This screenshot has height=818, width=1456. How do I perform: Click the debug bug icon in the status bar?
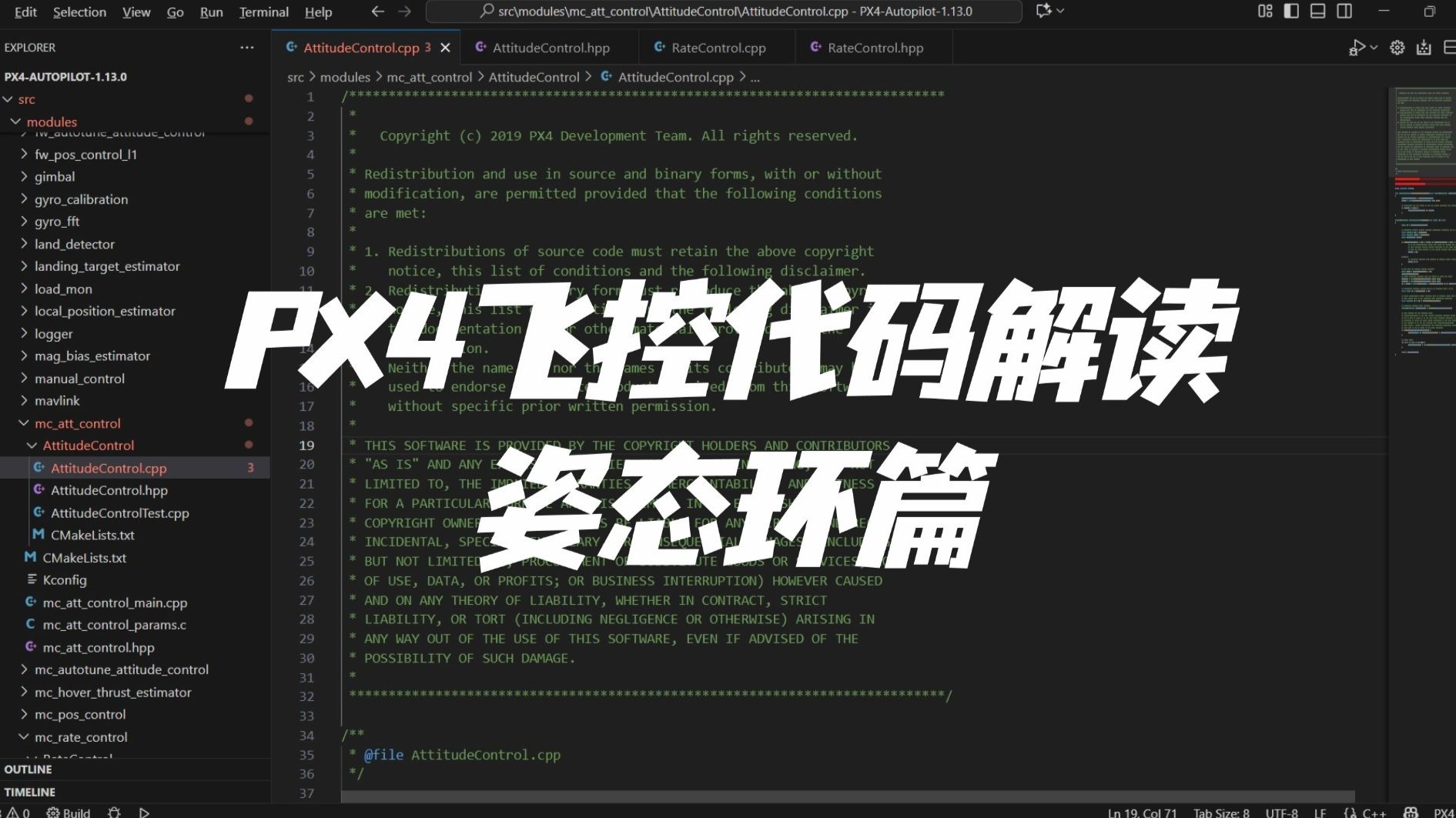pos(115,812)
